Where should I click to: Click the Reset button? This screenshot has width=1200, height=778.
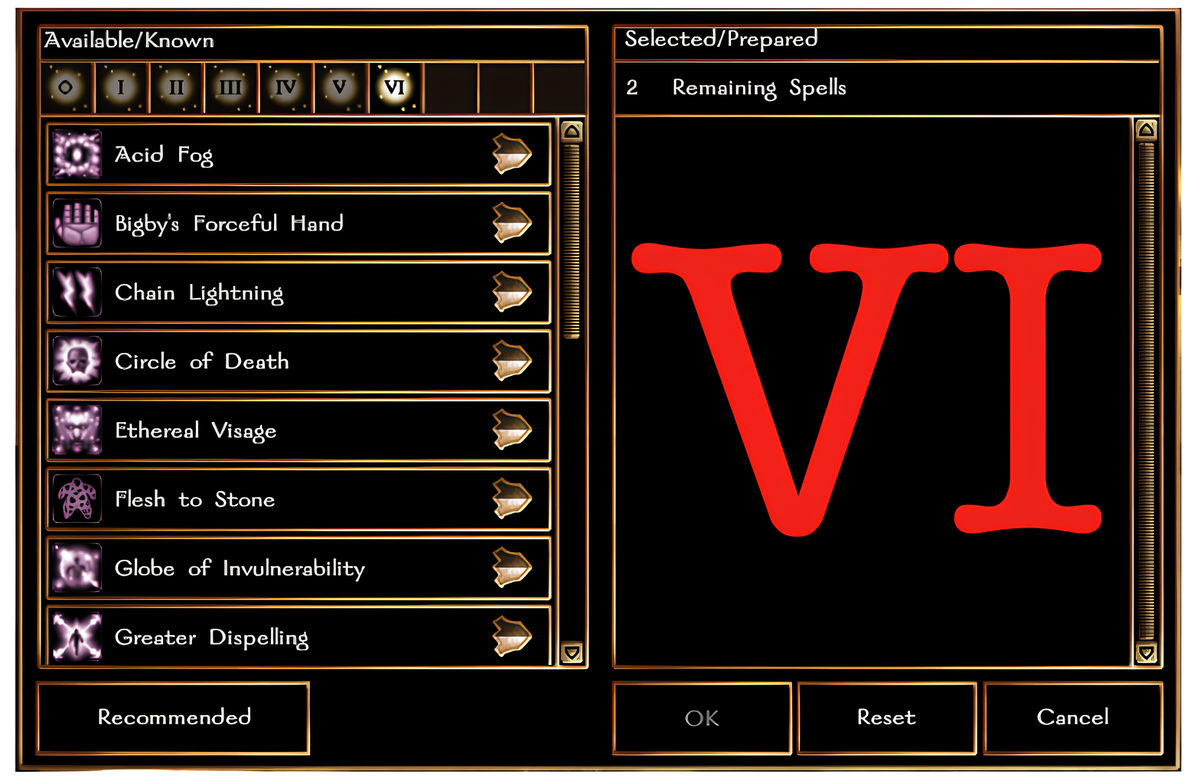(886, 718)
